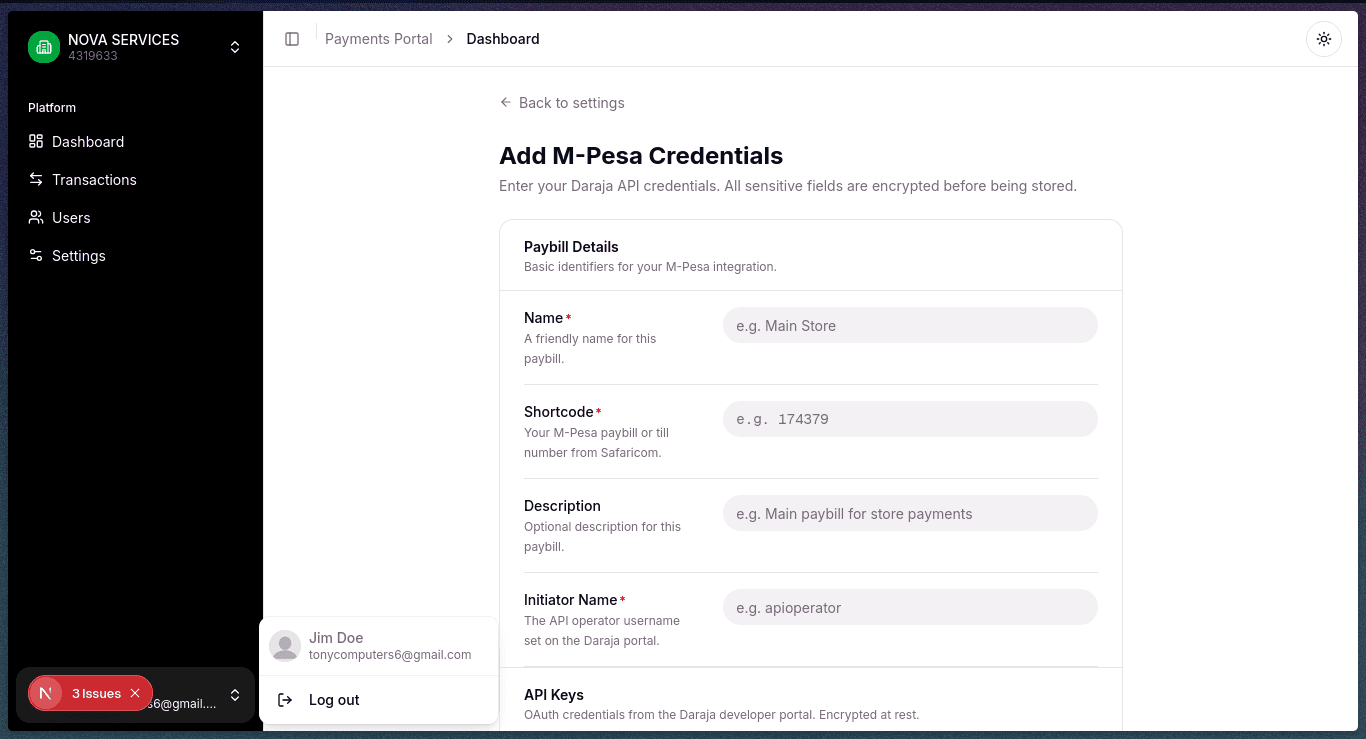Image resolution: width=1366 pixels, height=739 pixels.
Task: Click the log out door icon
Action: (285, 700)
